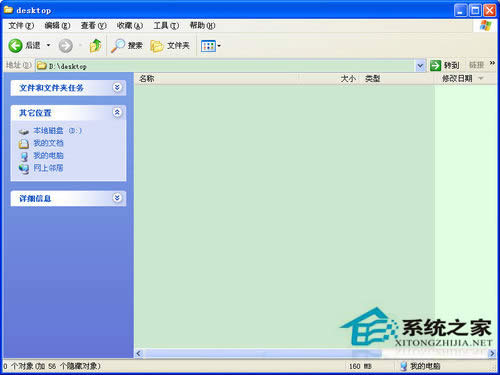The height and width of the screenshot is (375, 500).
Task: Expand the 文件和文件夹任务 panel
Action: point(117,88)
